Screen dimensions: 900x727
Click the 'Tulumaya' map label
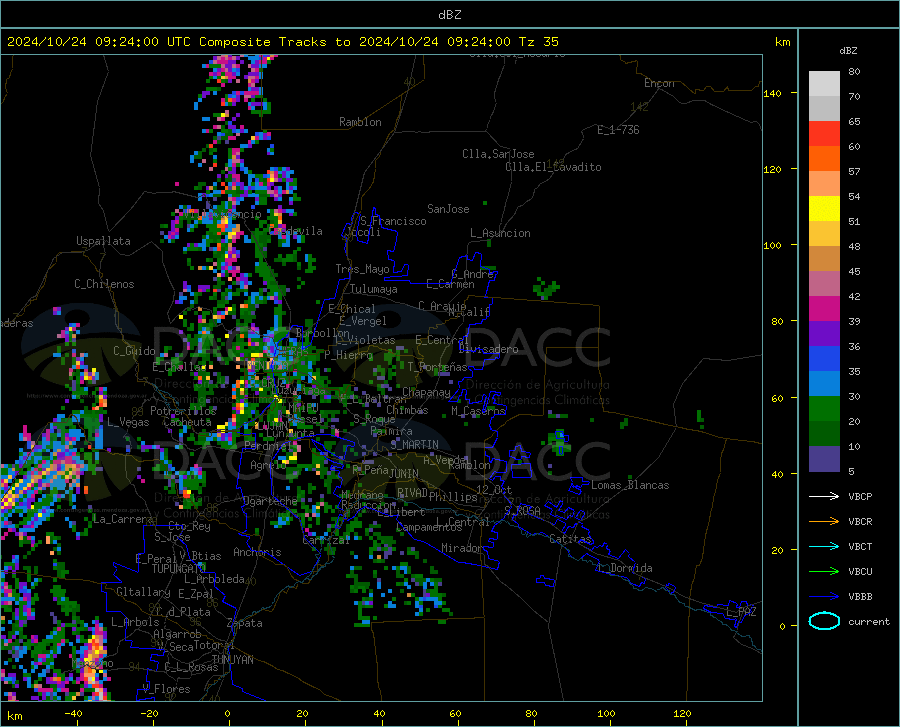coord(373,289)
